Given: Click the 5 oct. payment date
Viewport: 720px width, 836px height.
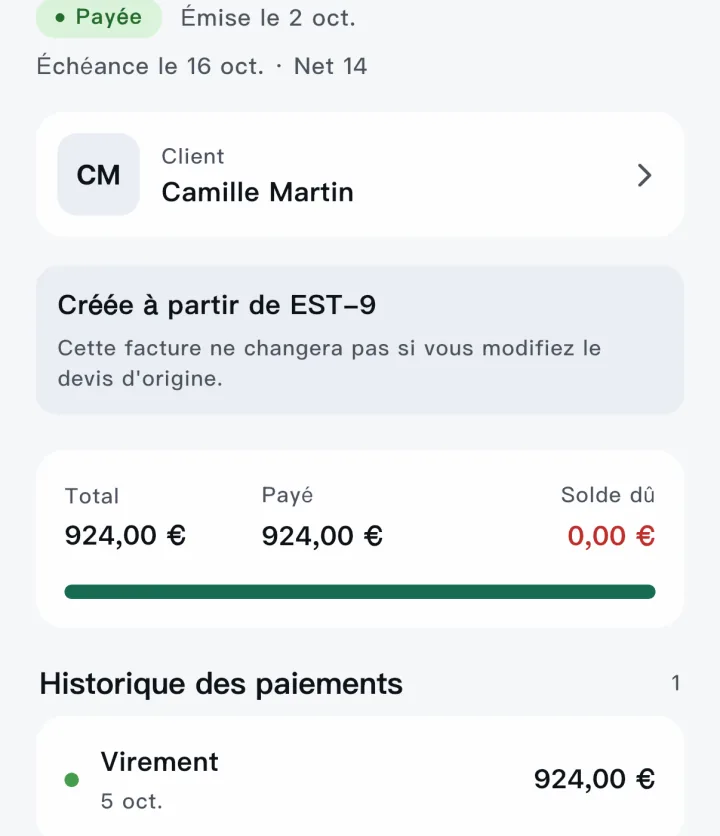Looking at the screenshot, I should [132, 801].
